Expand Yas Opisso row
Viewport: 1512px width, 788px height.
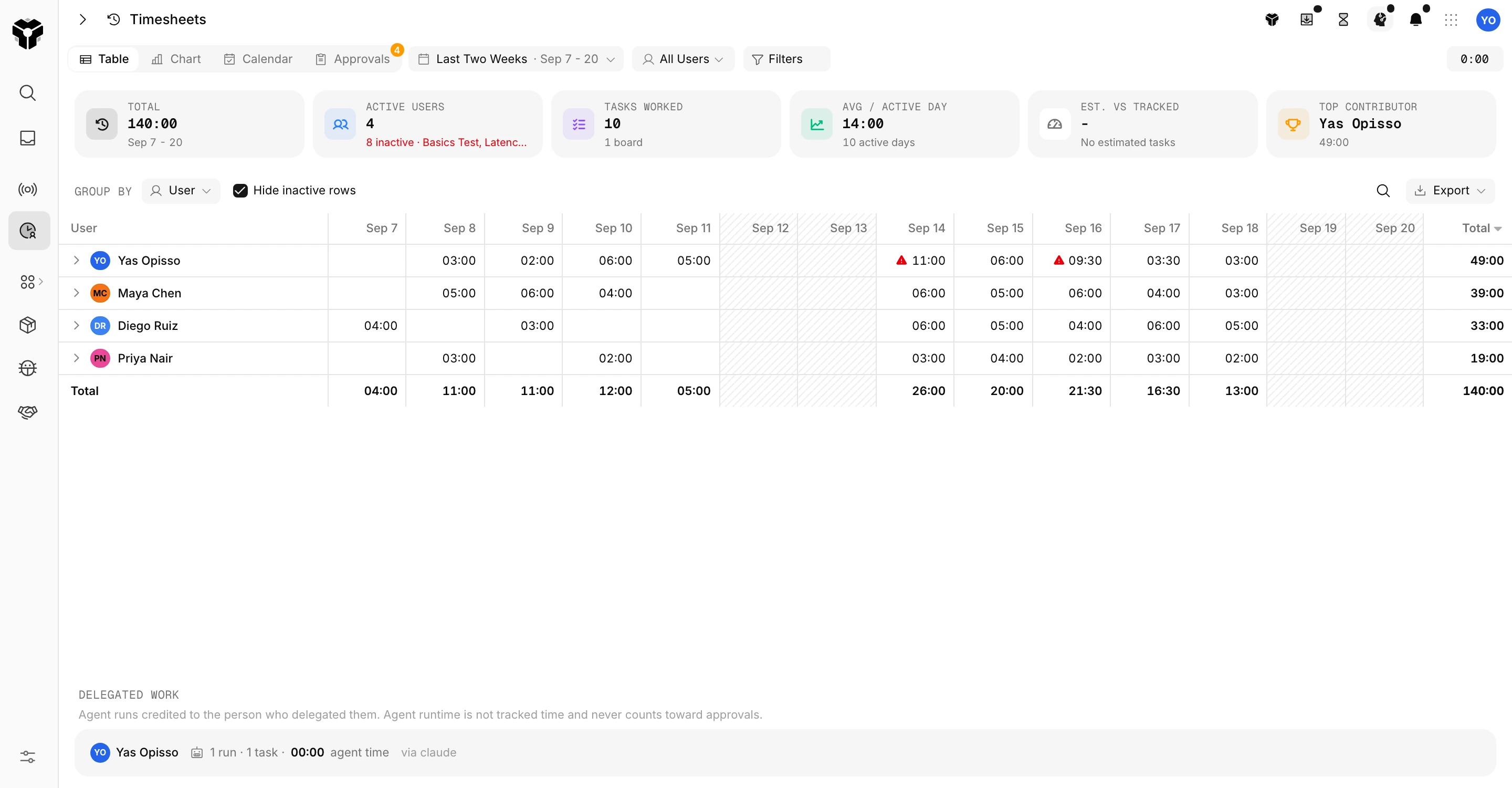(76, 260)
